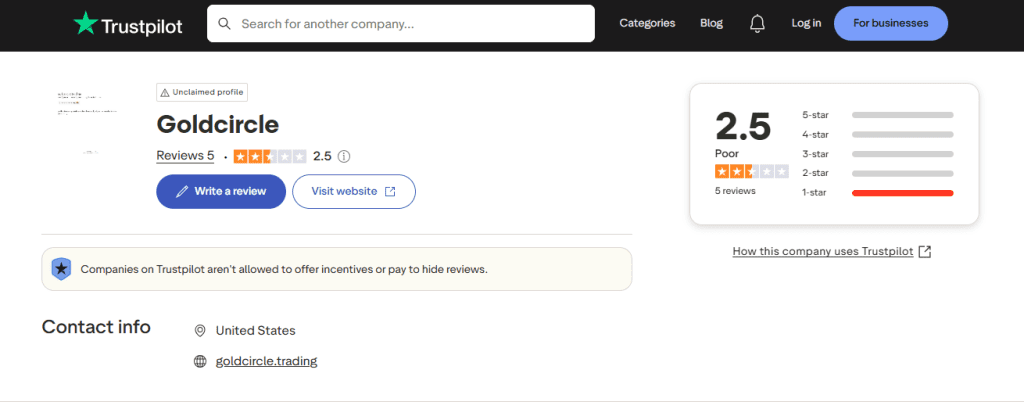Open How this company uses Trustpilot
The height and width of the screenshot is (402, 1024).
pos(823,251)
